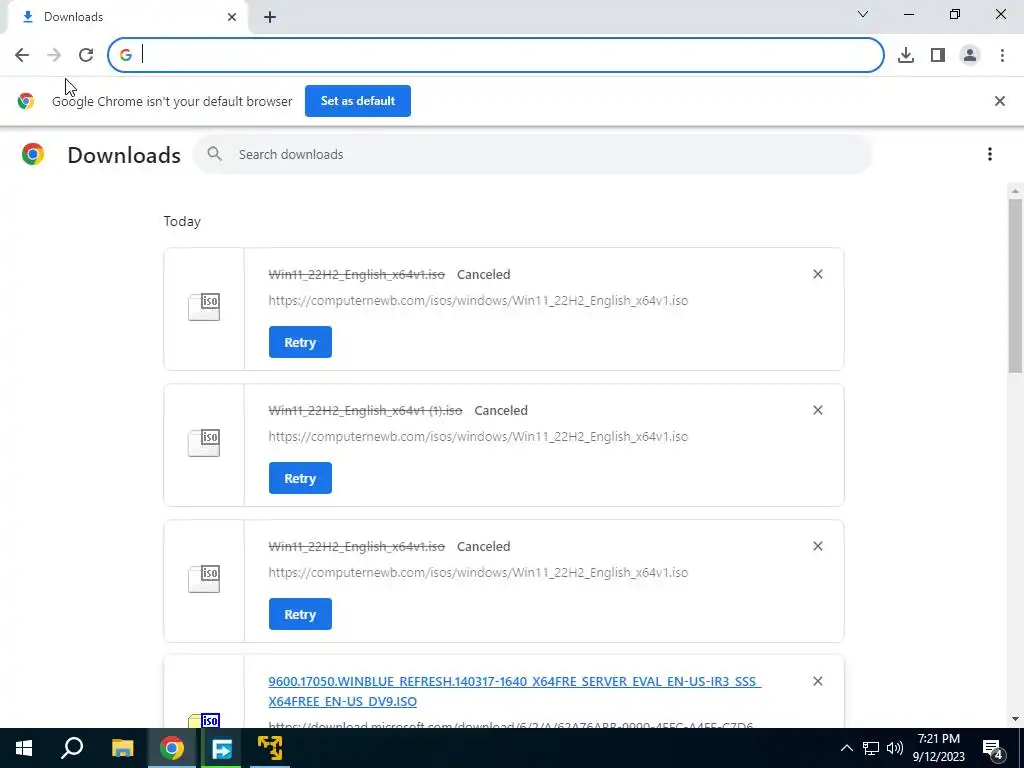The height and width of the screenshot is (768, 1024).
Task: Click the Google G icon in address bar
Action: pyautogui.click(x=125, y=56)
